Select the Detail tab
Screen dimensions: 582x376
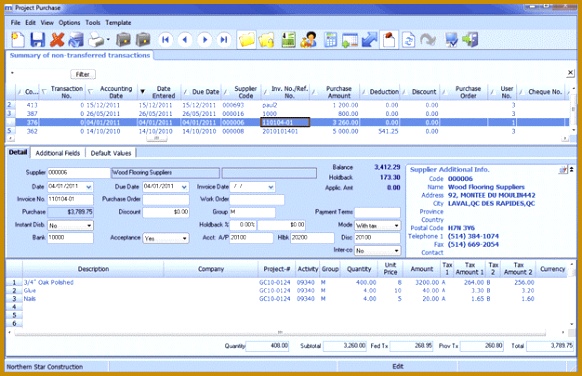coord(18,152)
